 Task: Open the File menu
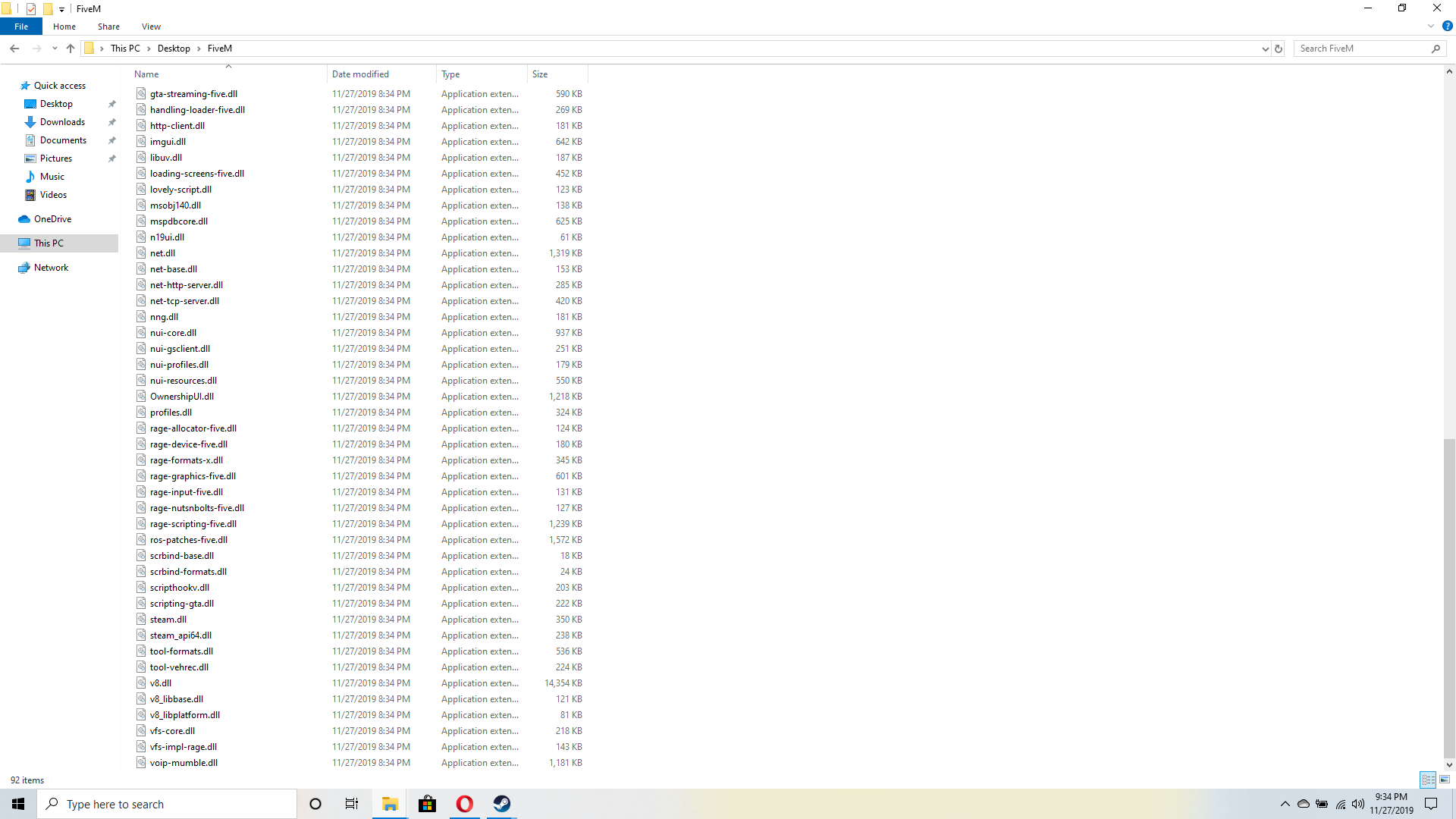pyautogui.click(x=21, y=27)
